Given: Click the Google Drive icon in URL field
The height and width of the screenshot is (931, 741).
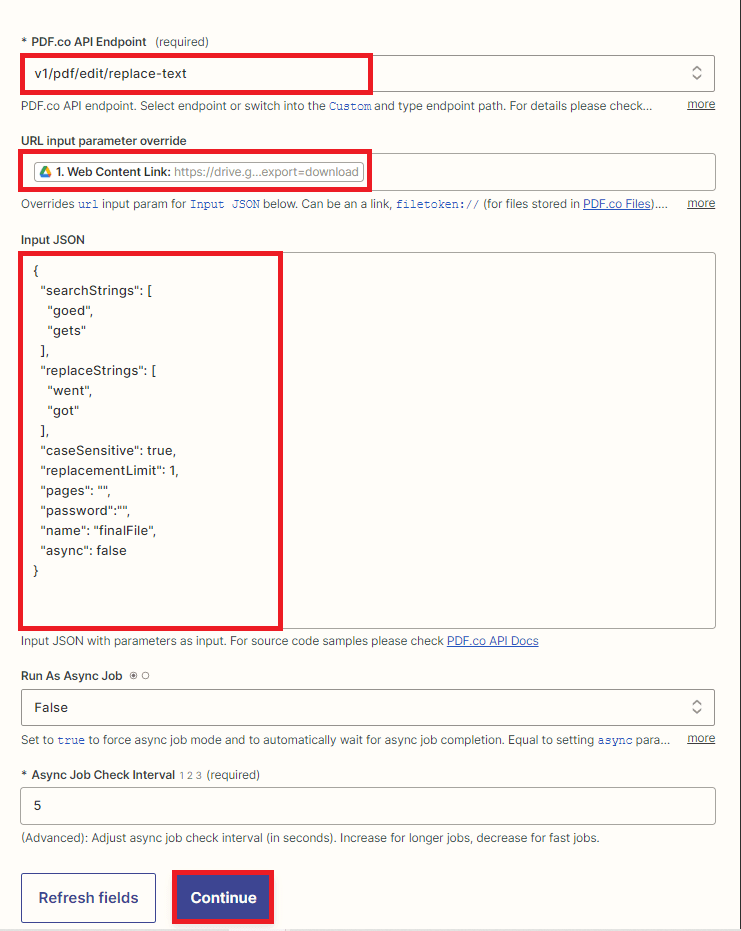Looking at the screenshot, I should click(45, 172).
